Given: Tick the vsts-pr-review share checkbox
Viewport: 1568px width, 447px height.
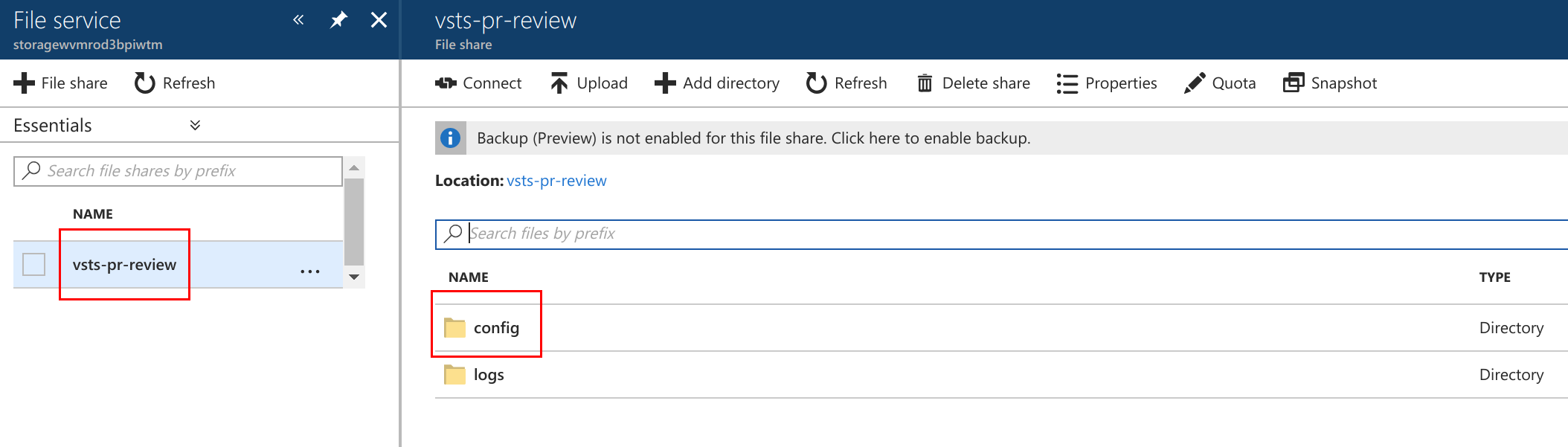Looking at the screenshot, I should pos(34,264).
